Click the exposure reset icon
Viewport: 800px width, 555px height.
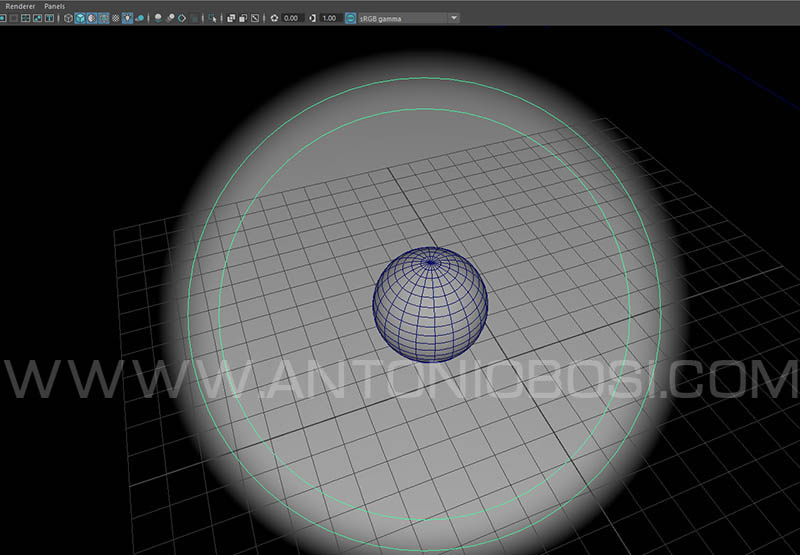point(274,18)
